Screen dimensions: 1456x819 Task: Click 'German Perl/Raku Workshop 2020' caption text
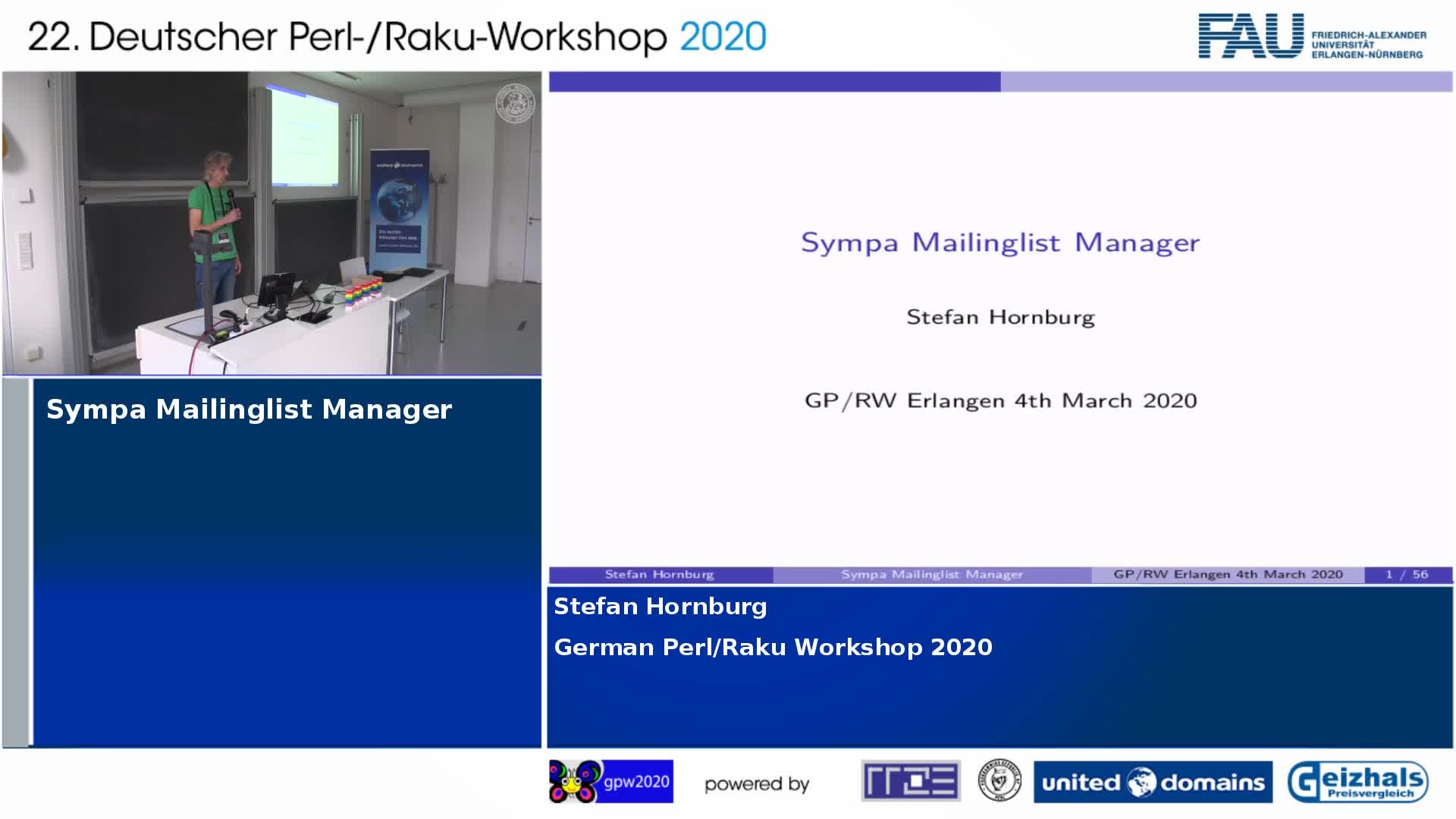(x=772, y=647)
